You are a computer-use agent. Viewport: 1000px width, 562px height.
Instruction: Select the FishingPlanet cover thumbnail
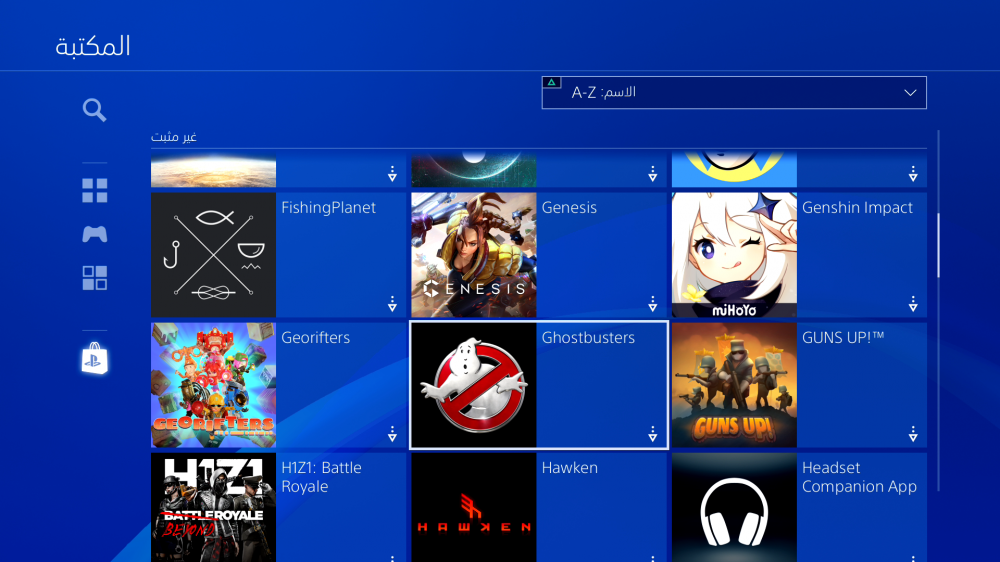point(214,255)
